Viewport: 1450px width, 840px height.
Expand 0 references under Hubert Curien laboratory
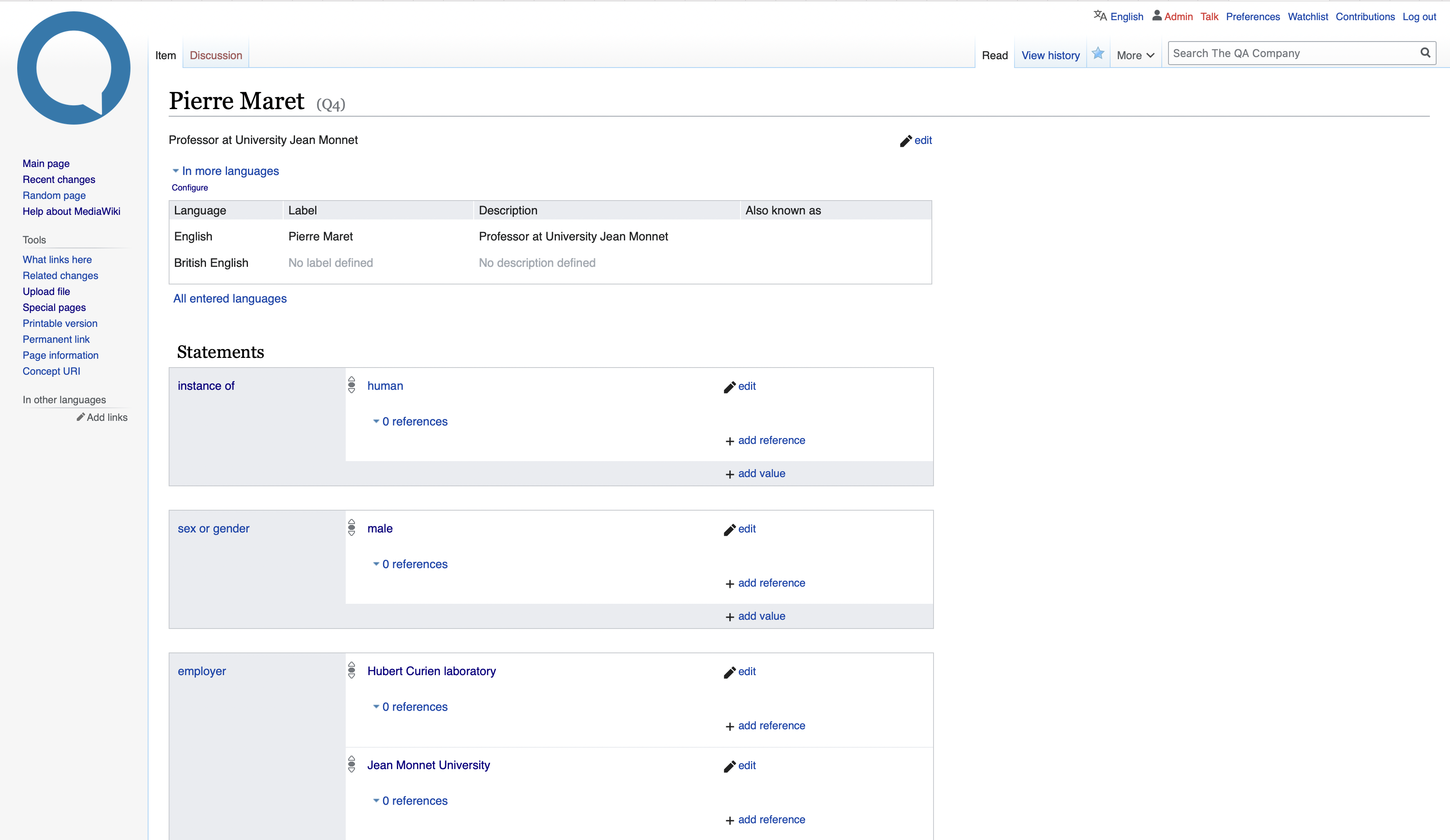(410, 707)
